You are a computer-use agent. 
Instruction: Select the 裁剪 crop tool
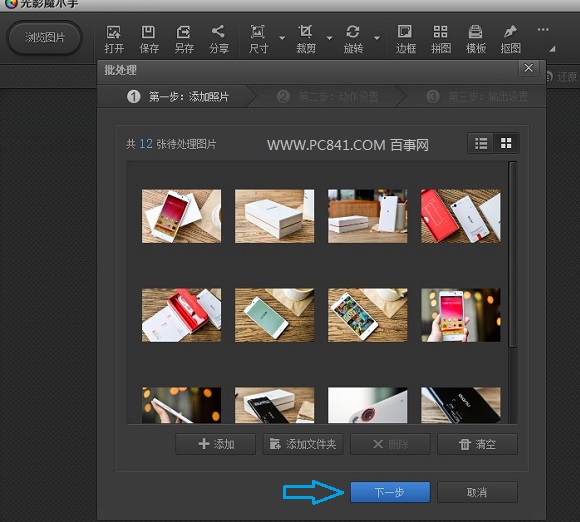[306, 39]
